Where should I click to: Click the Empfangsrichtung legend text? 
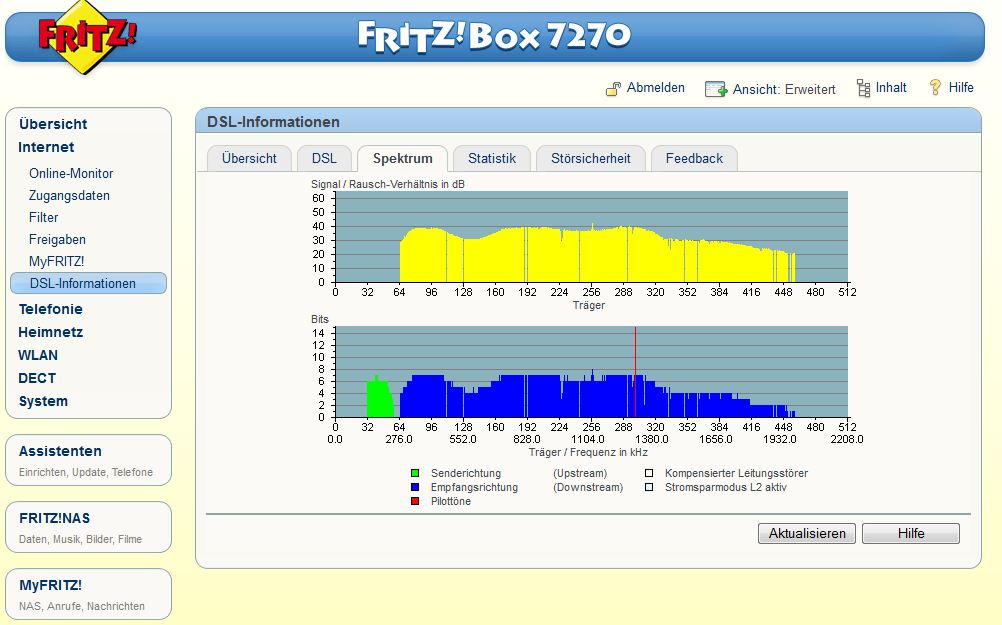(474, 488)
